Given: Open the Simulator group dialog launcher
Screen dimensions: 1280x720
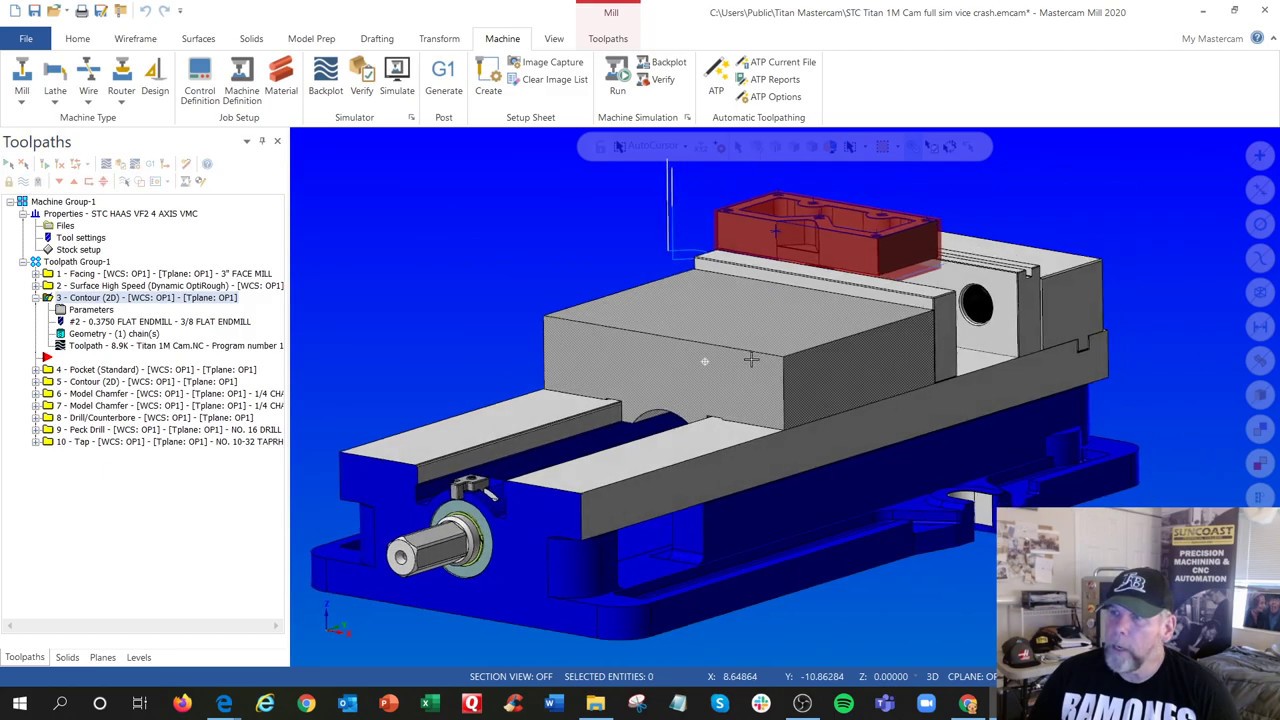Looking at the screenshot, I should click(x=411, y=118).
